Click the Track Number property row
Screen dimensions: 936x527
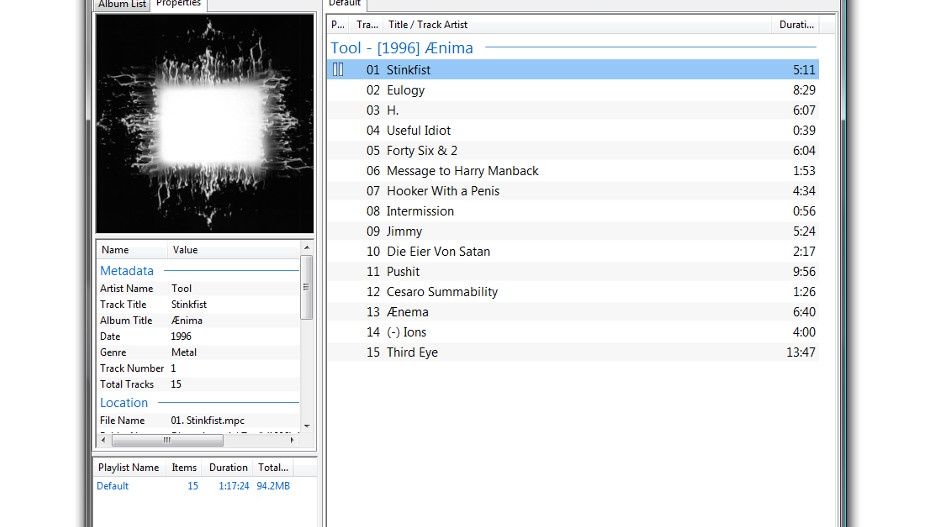[198, 369]
